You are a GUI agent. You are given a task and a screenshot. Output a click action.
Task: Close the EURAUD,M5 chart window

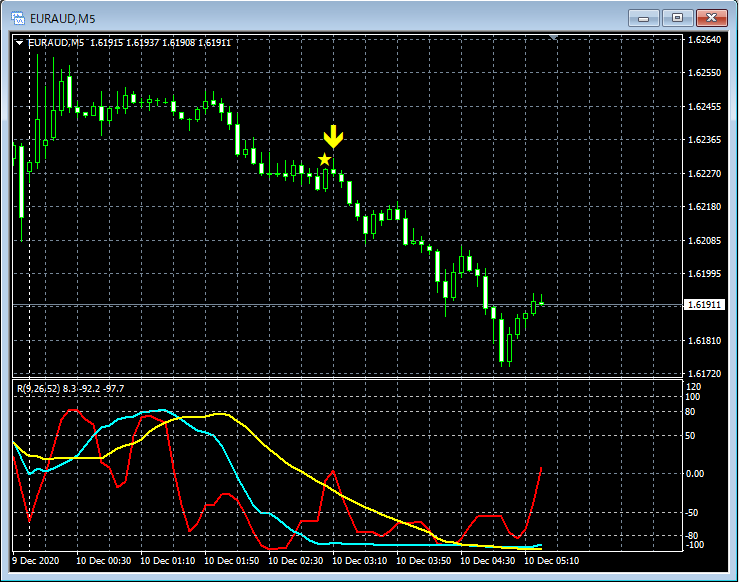tap(711, 18)
